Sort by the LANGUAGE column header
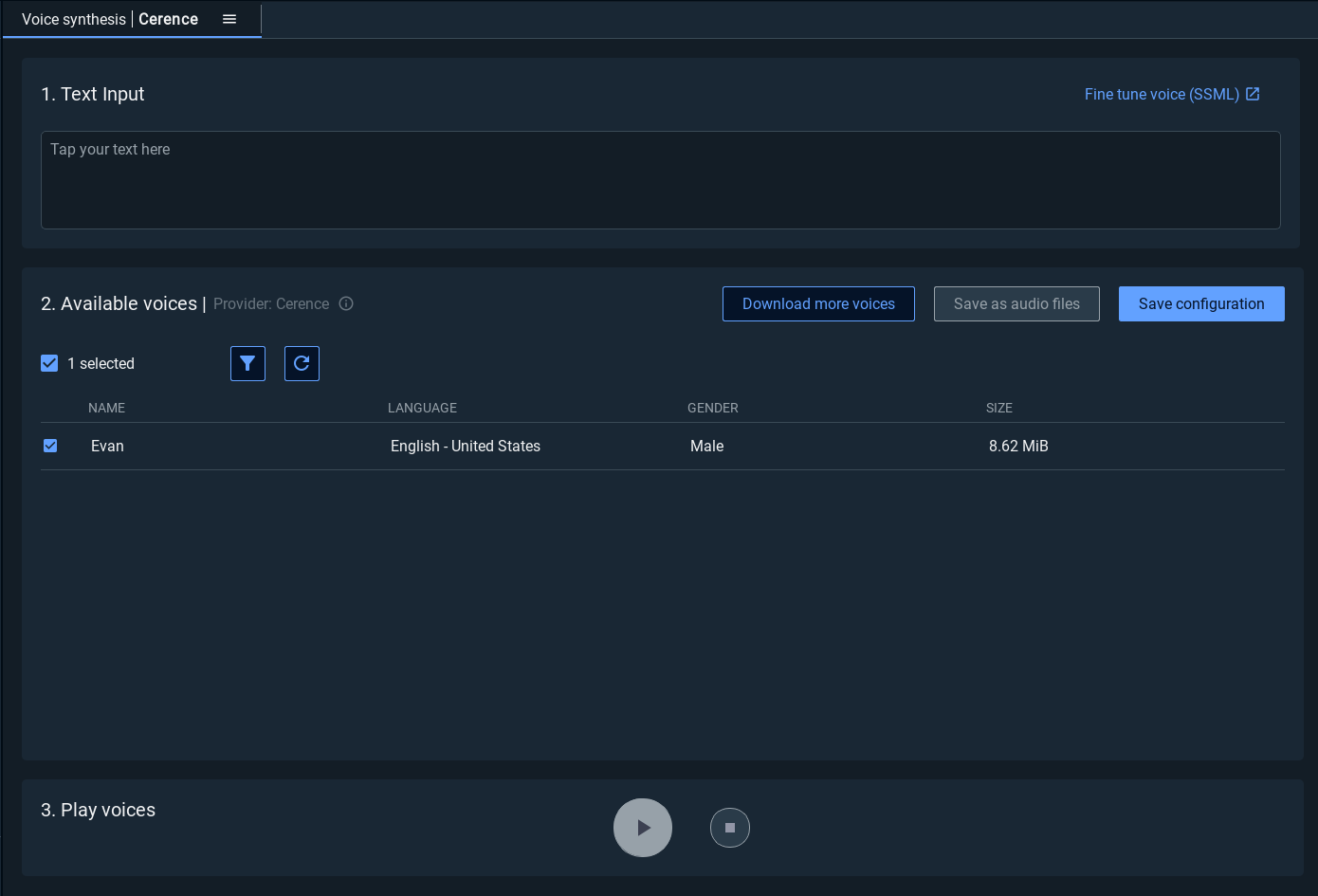 point(422,408)
